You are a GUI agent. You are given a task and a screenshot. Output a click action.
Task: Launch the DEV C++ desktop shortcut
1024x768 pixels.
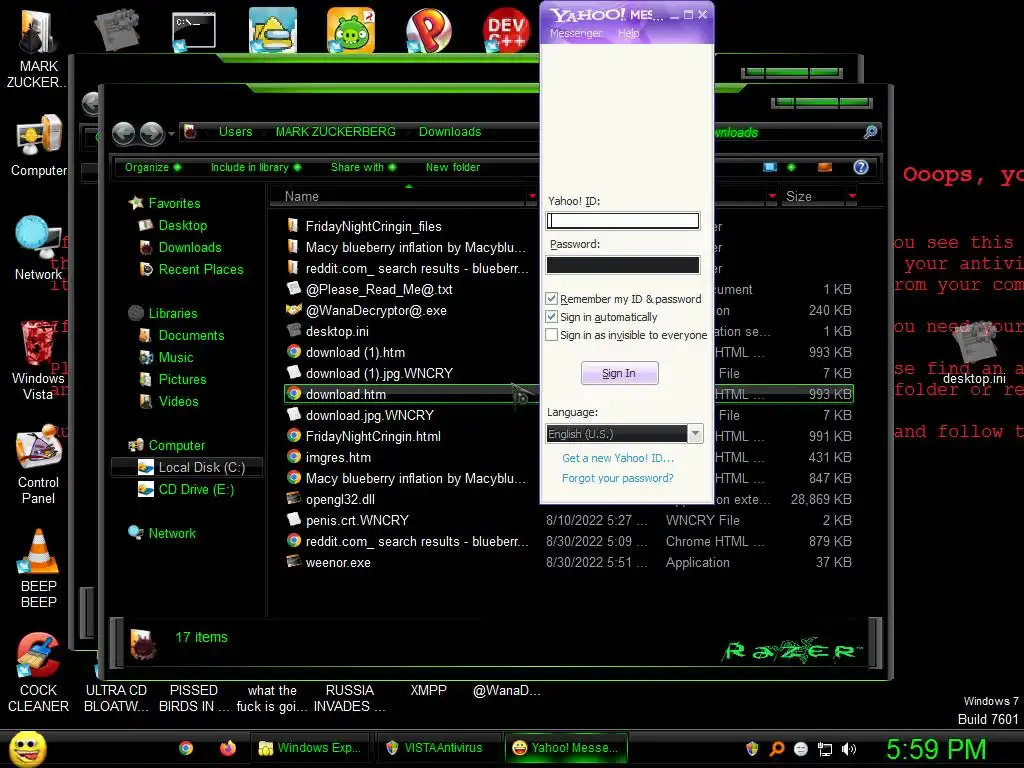pyautogui.click(x=506, y=30)
